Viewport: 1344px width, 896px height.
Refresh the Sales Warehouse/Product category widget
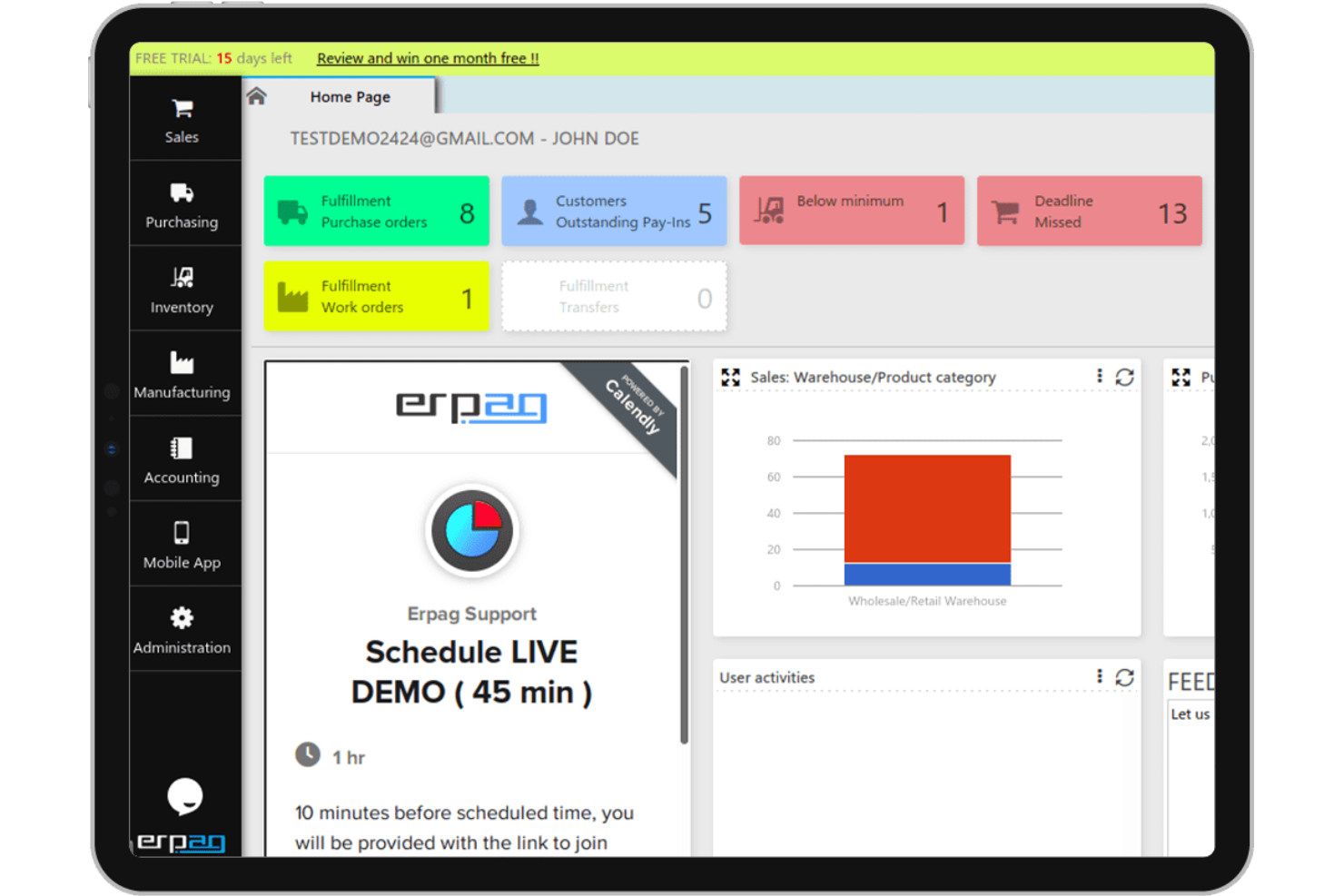click(1125, 377)
